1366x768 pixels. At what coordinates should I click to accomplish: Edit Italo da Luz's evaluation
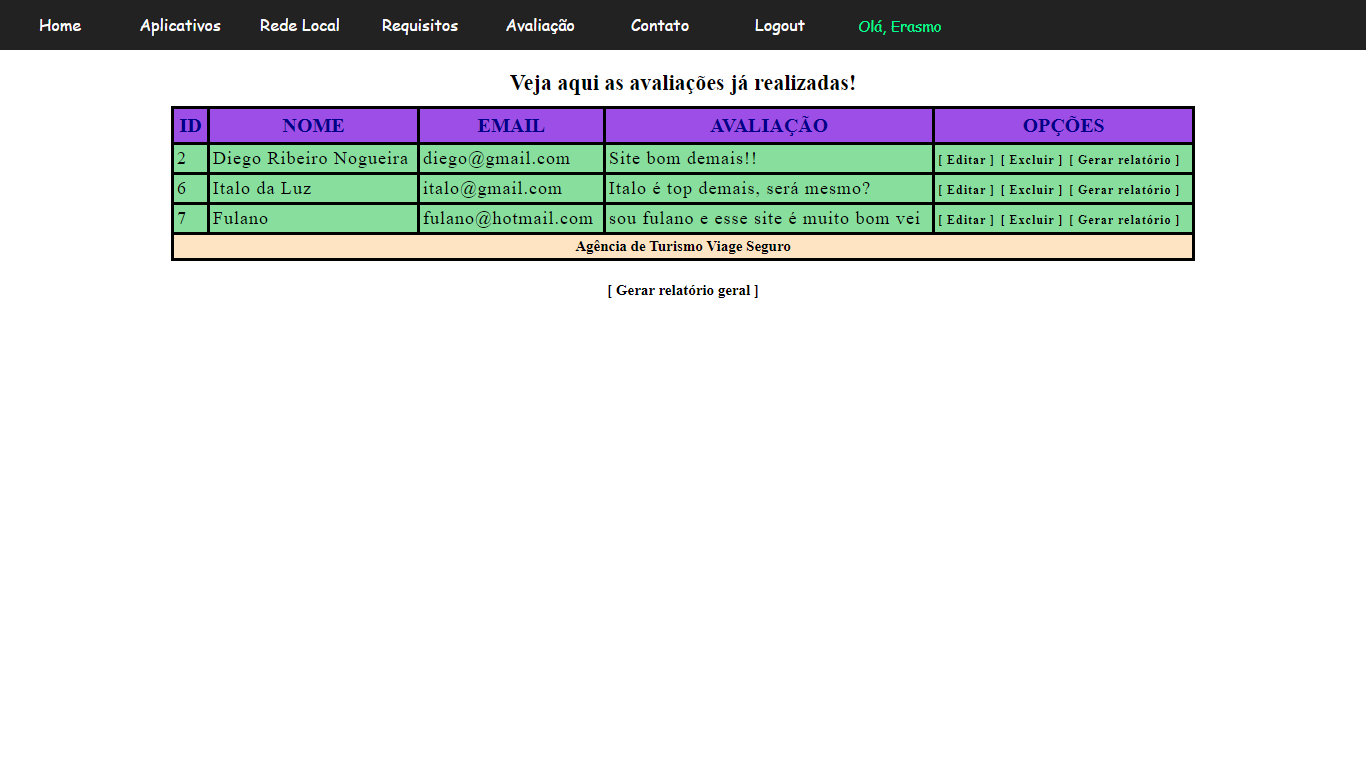[966, 190]
